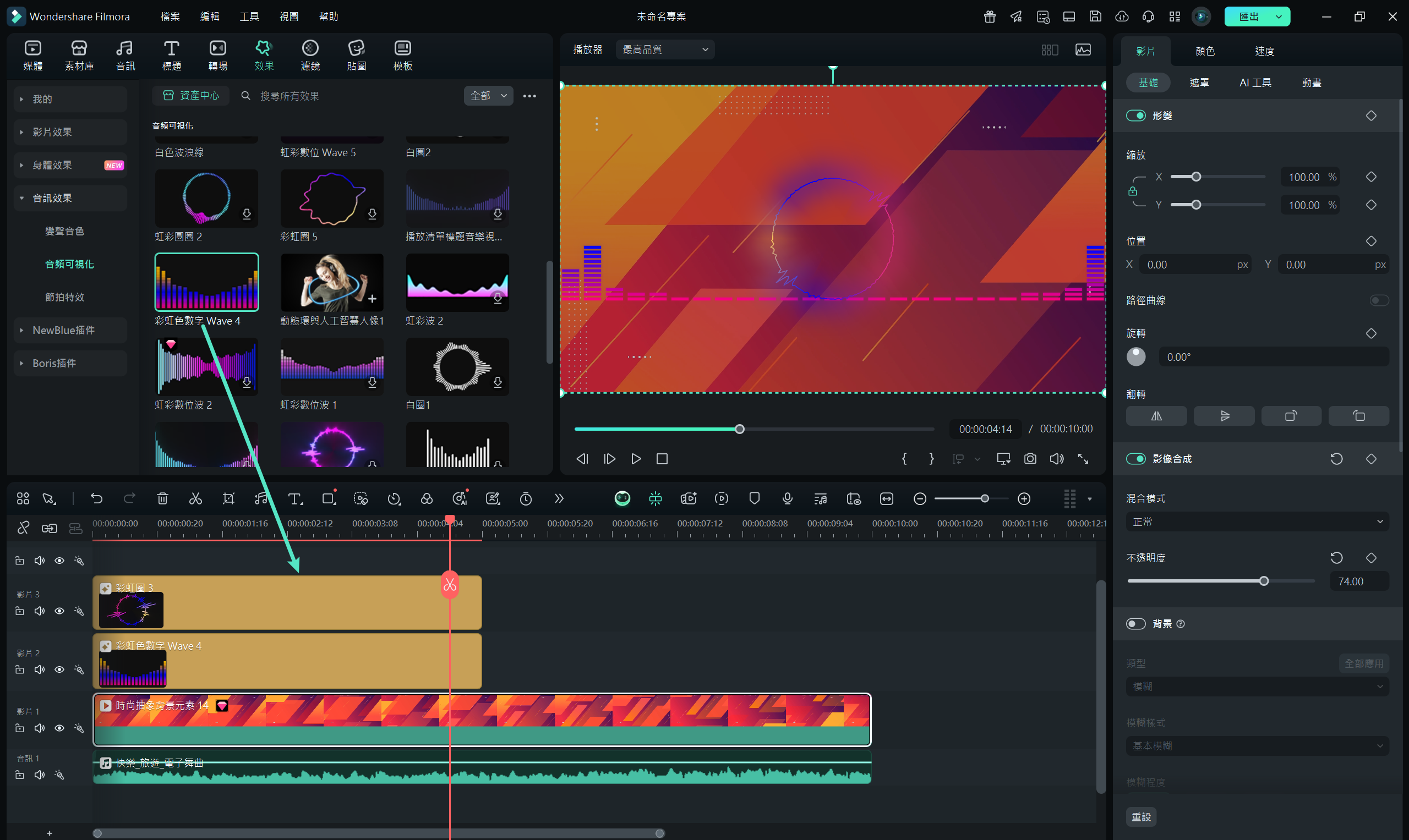Hide the 影片 1 track with eye icon
Screen dimensions: 1409x840
coord(59,728)
